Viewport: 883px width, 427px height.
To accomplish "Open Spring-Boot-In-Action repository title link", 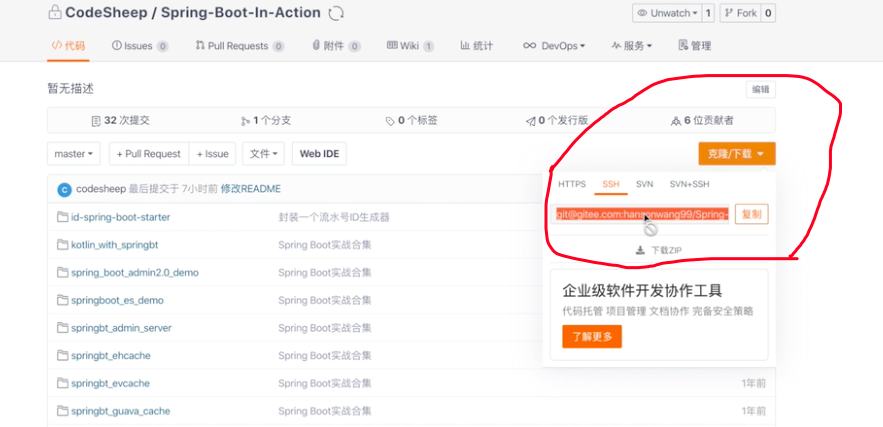I will [241, 12].
